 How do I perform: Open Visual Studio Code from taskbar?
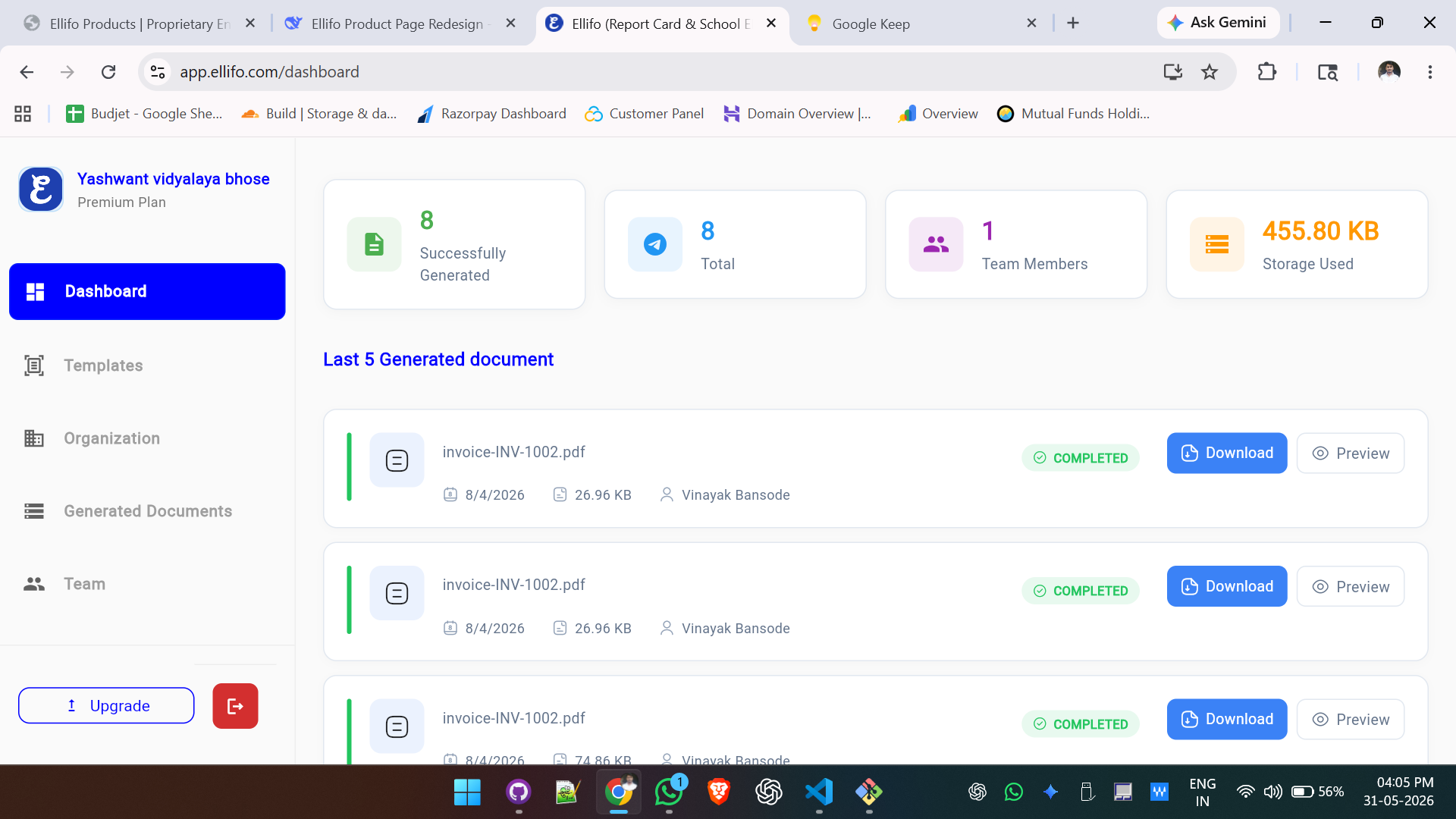pos(819,792)
